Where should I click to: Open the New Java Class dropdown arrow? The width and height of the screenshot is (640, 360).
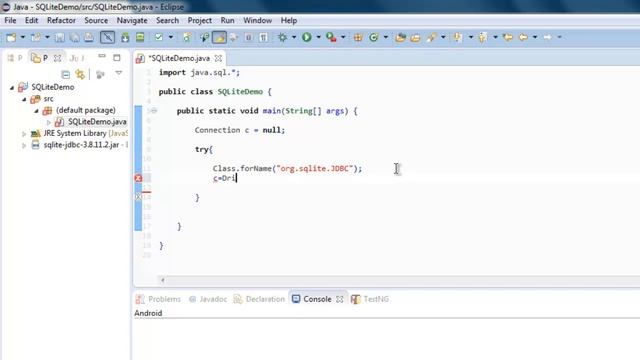pos(386,38)
